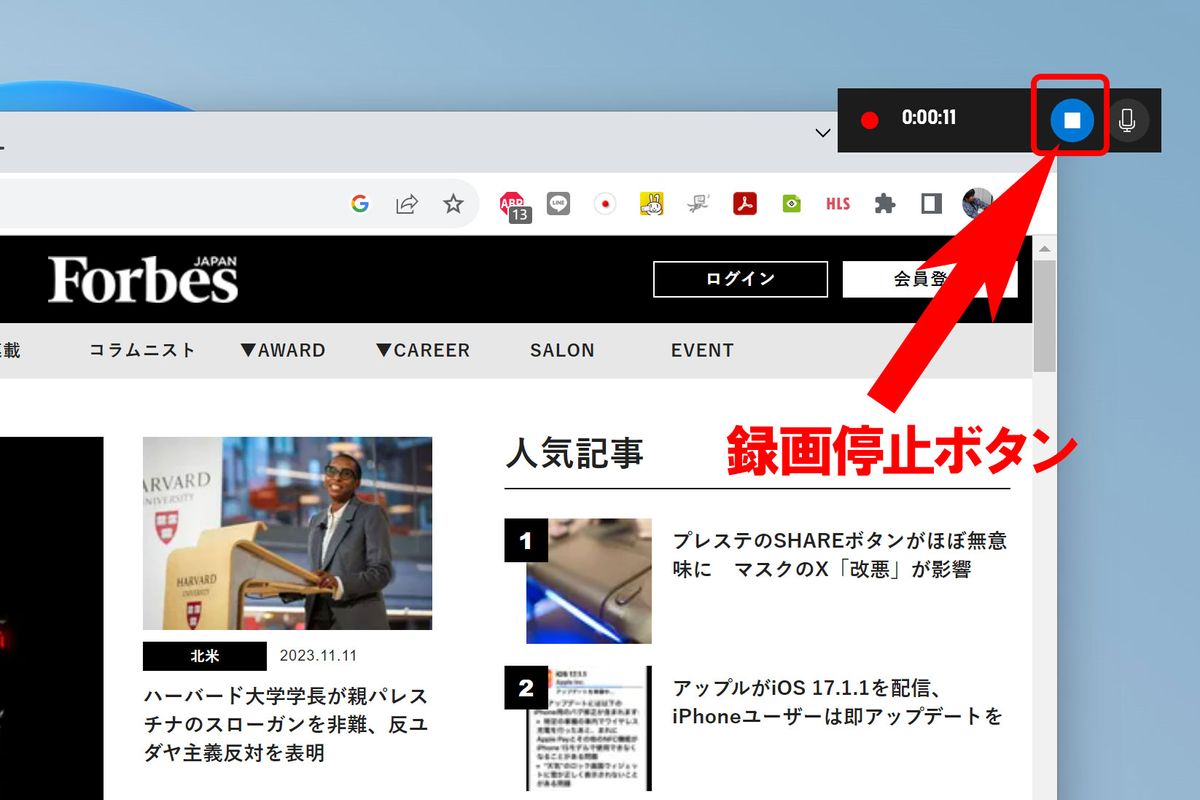The image size is (1200, 800).
Task: Open the Adobe Acrobat PDF extension
Action: 744,204
